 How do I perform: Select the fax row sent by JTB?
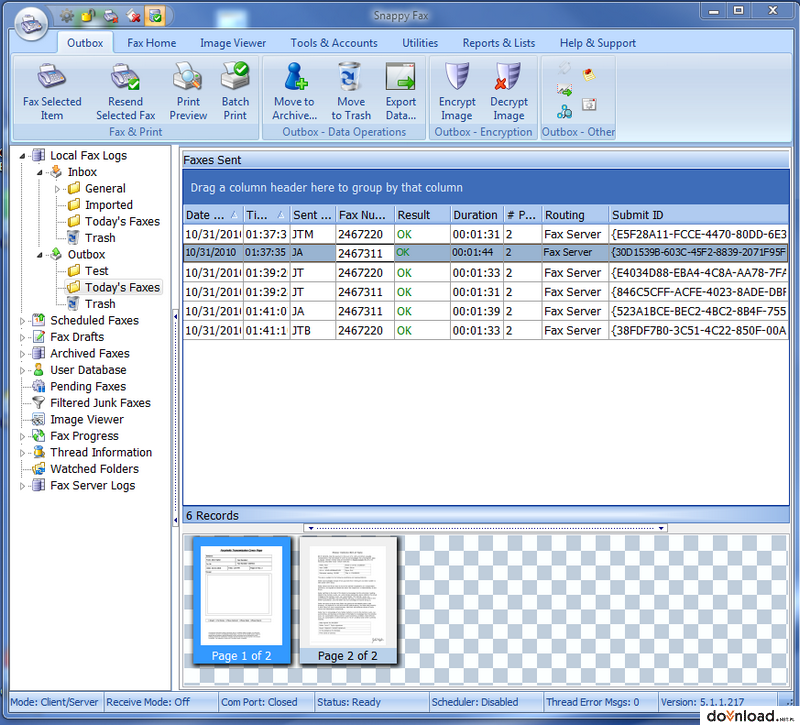[486, 331]
